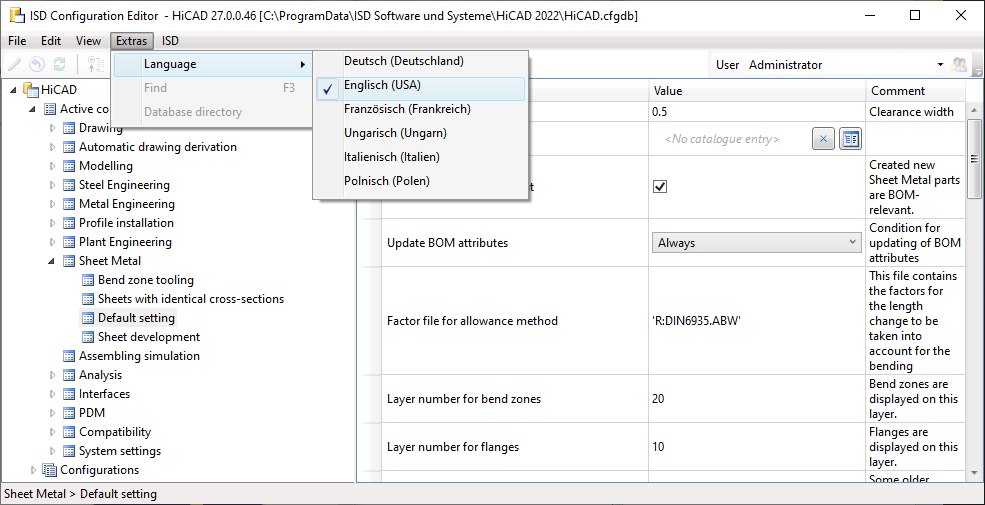Click the Profile installation table icon
This screenshot has height=505, width=985.
pos(69,223)
